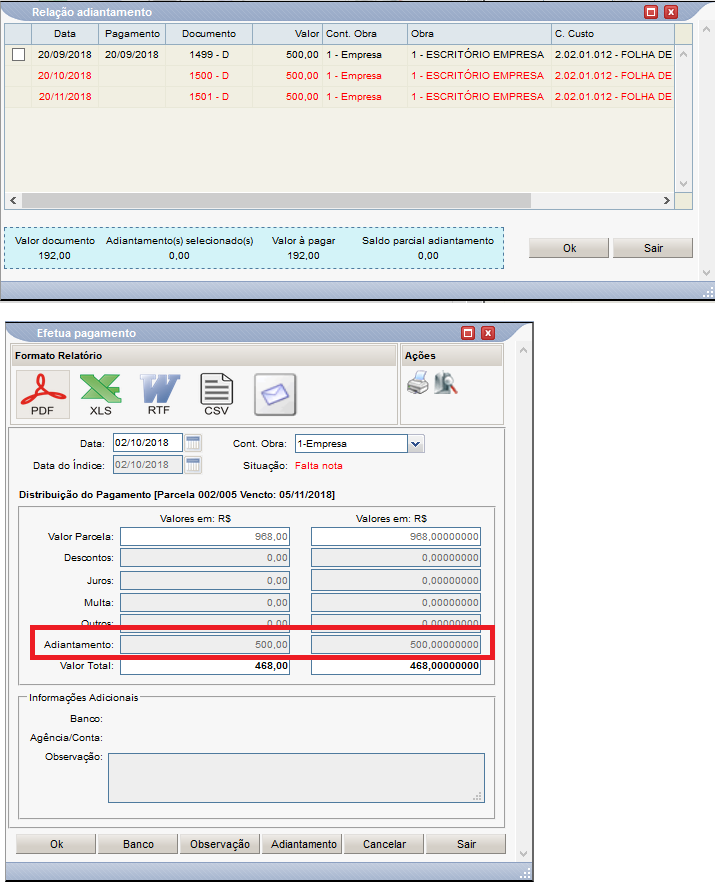This screenshot has height=885, width=718.
Task: Click Ok in Efetua pagamento window
Action: [56, 844]
